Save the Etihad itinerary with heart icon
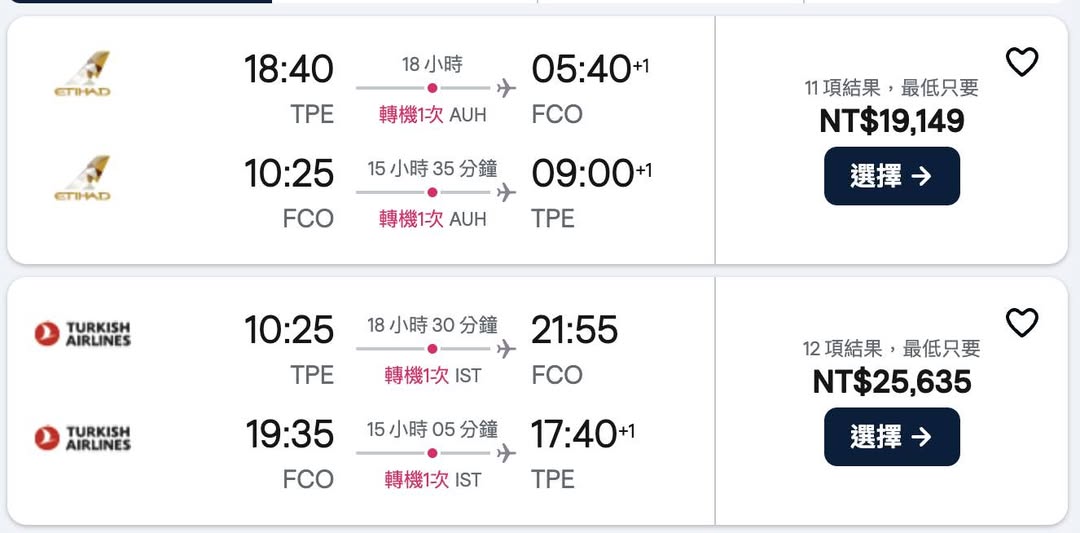Screen dimensions: 1080x533 (1021, 62)
